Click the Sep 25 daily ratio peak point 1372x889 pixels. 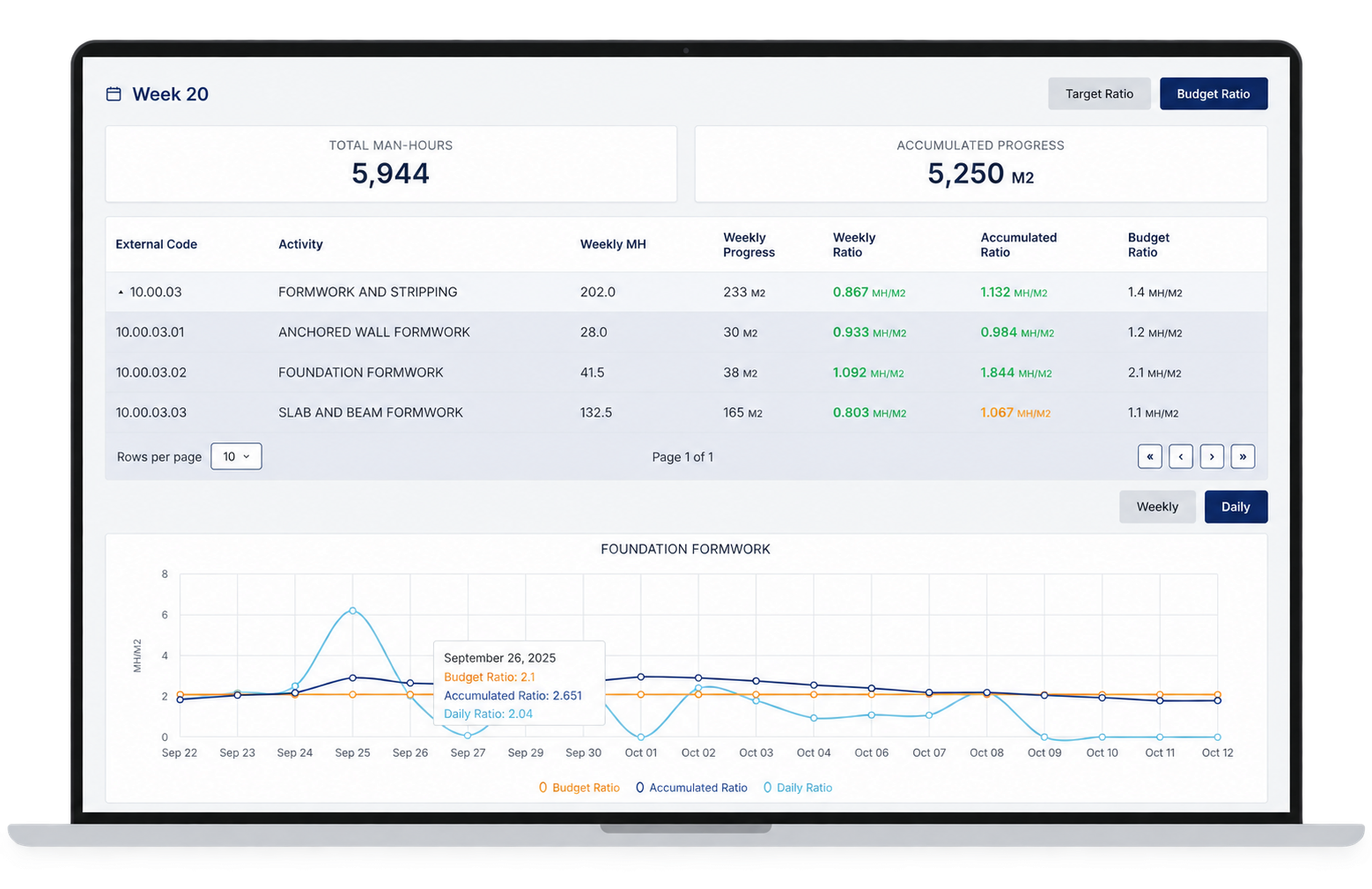pos(352,611)
